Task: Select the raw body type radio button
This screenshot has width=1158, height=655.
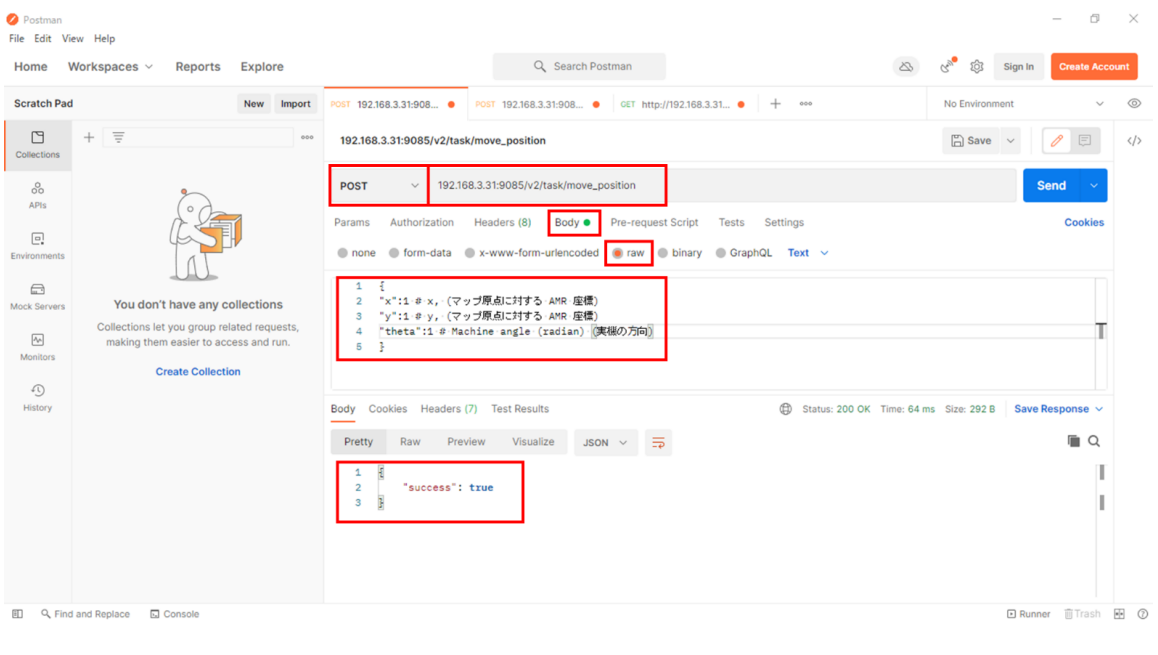Action: pyautogui.click(x=618, y=253)
